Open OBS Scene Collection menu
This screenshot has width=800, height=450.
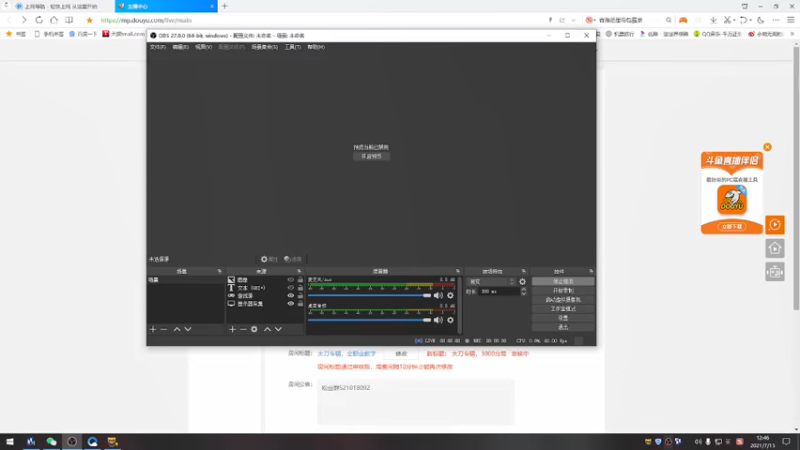(264, 47)
